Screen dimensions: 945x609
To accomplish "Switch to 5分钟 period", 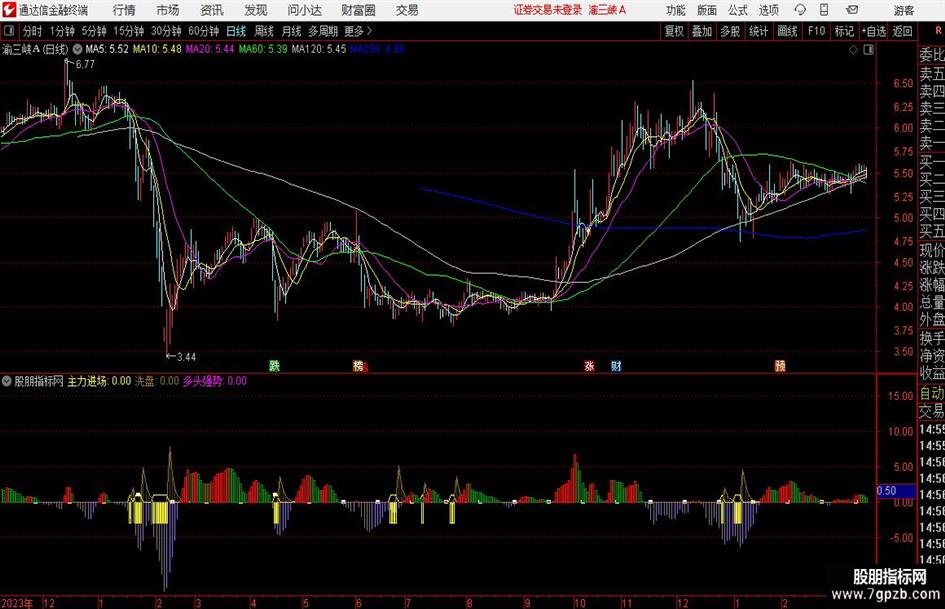I will tap(93, 31).
